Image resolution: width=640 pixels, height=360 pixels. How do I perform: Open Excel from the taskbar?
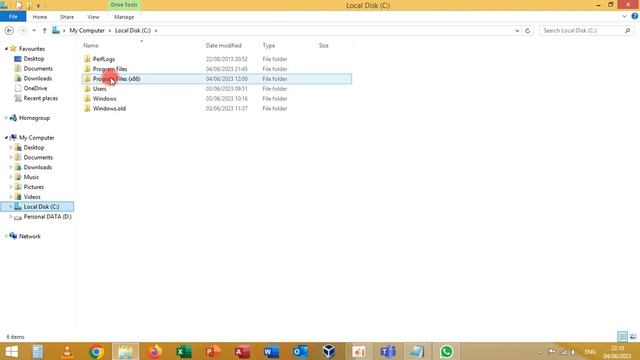184,351
